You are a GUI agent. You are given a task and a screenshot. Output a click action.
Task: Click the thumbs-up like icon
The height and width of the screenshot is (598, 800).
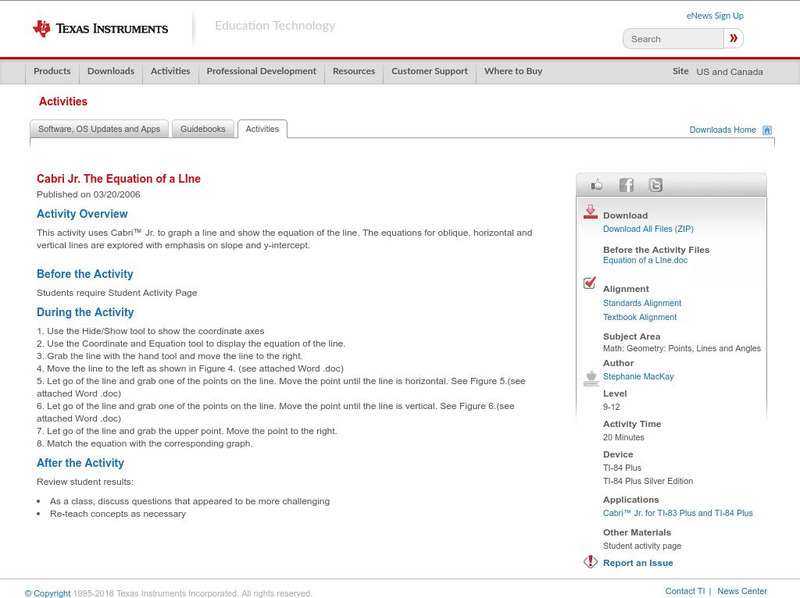click(596, 185)
